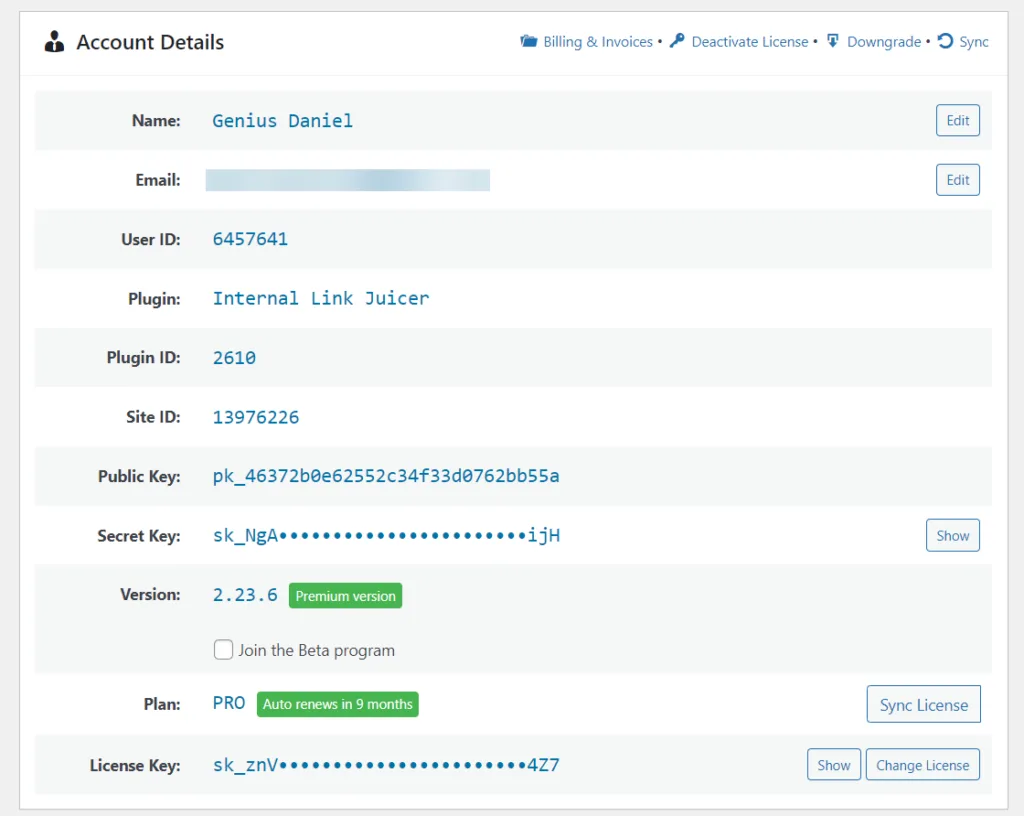This screenshot has height=816, width=1024.
Task: Edit the Email field
Action: tap(957, 180)
